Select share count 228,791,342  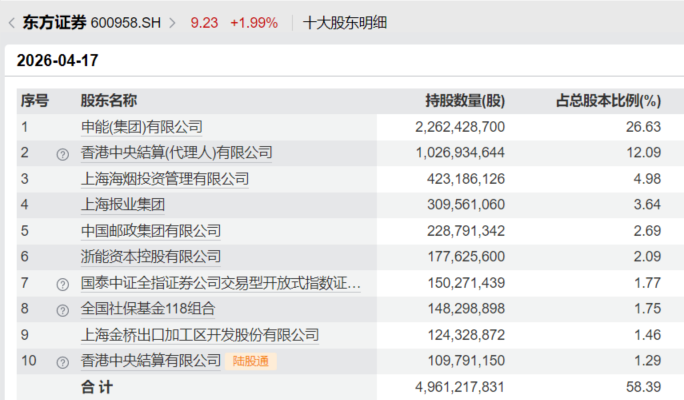click(x=466, y=231)
